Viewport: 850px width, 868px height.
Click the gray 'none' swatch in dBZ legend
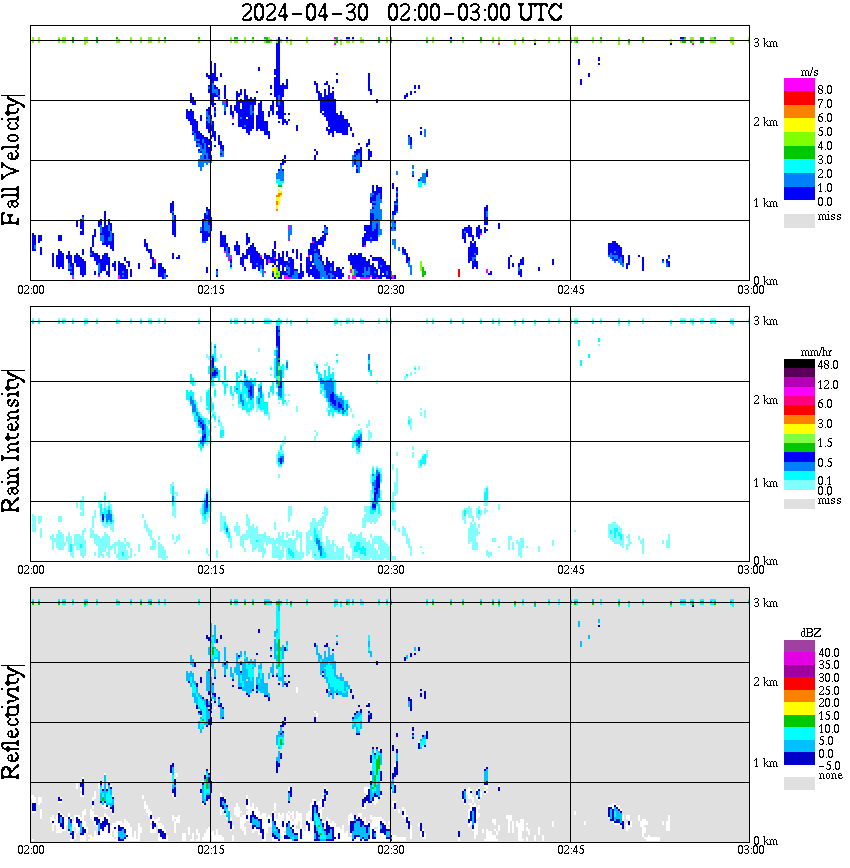point(799,783)
